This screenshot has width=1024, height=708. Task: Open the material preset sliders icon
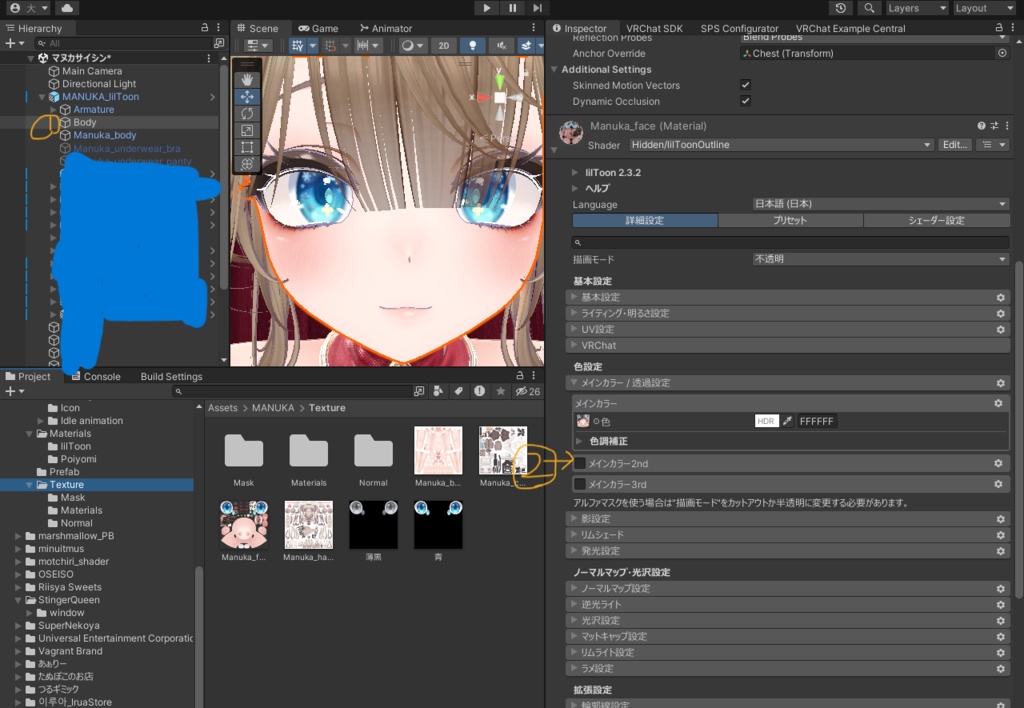[x=994, y=125]
